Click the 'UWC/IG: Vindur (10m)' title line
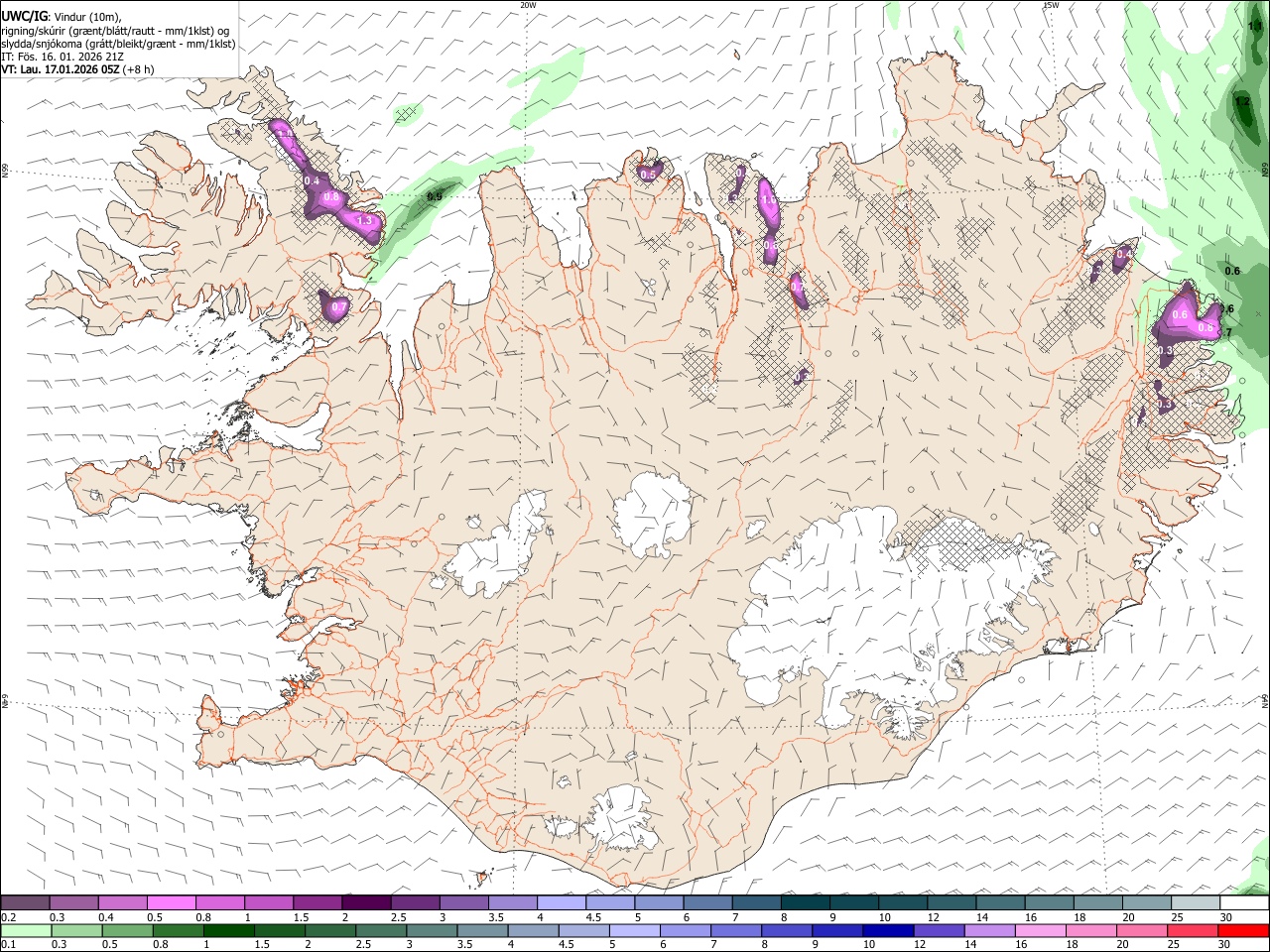The image size is (1270, 952). (62, 17)
